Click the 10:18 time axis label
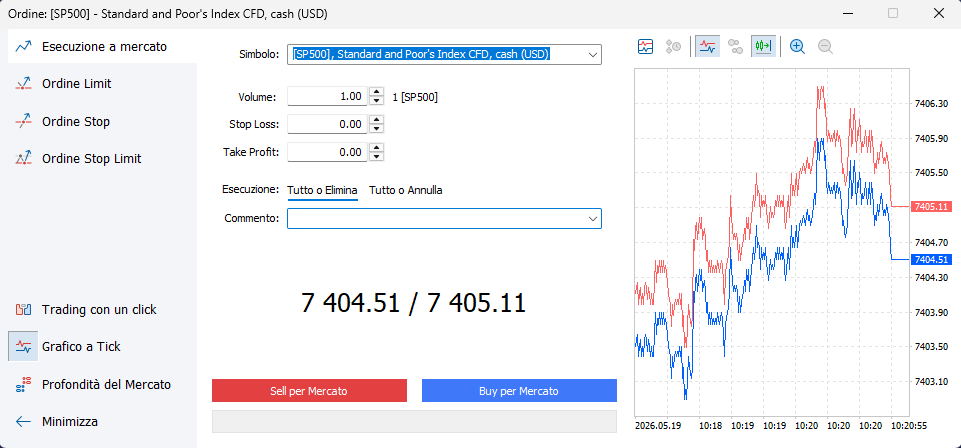Screen dimensions: 961x448 click(x=710, y=425)
